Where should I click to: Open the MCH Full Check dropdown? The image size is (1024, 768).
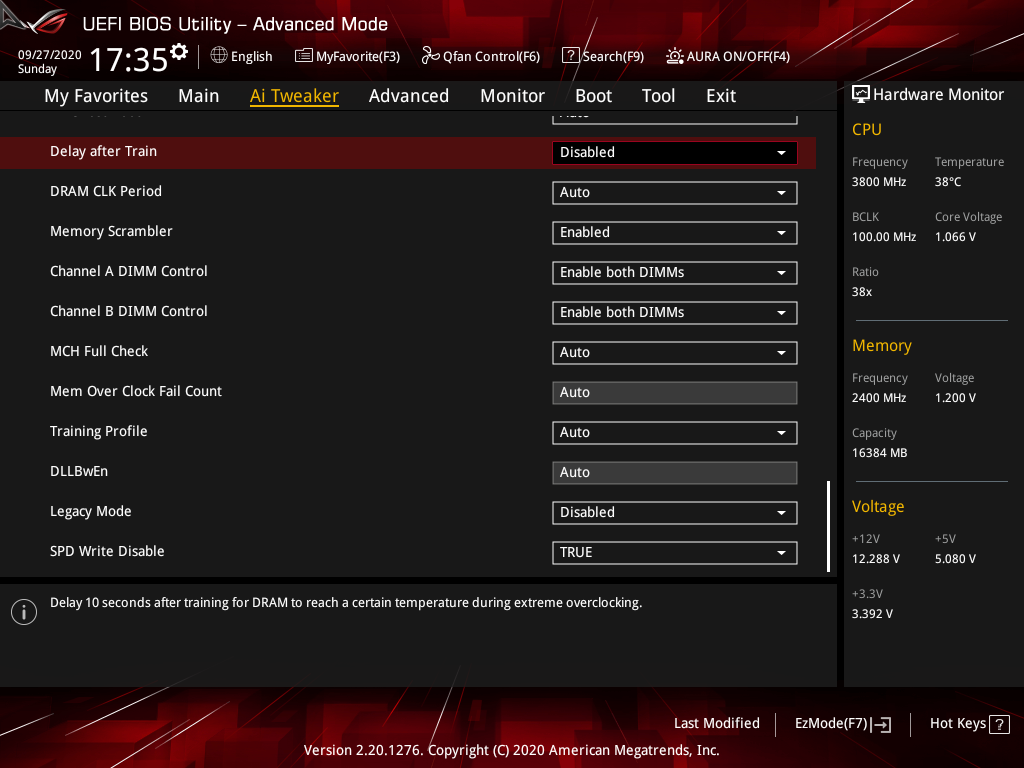pyautogui.click(x=675, y=353)
